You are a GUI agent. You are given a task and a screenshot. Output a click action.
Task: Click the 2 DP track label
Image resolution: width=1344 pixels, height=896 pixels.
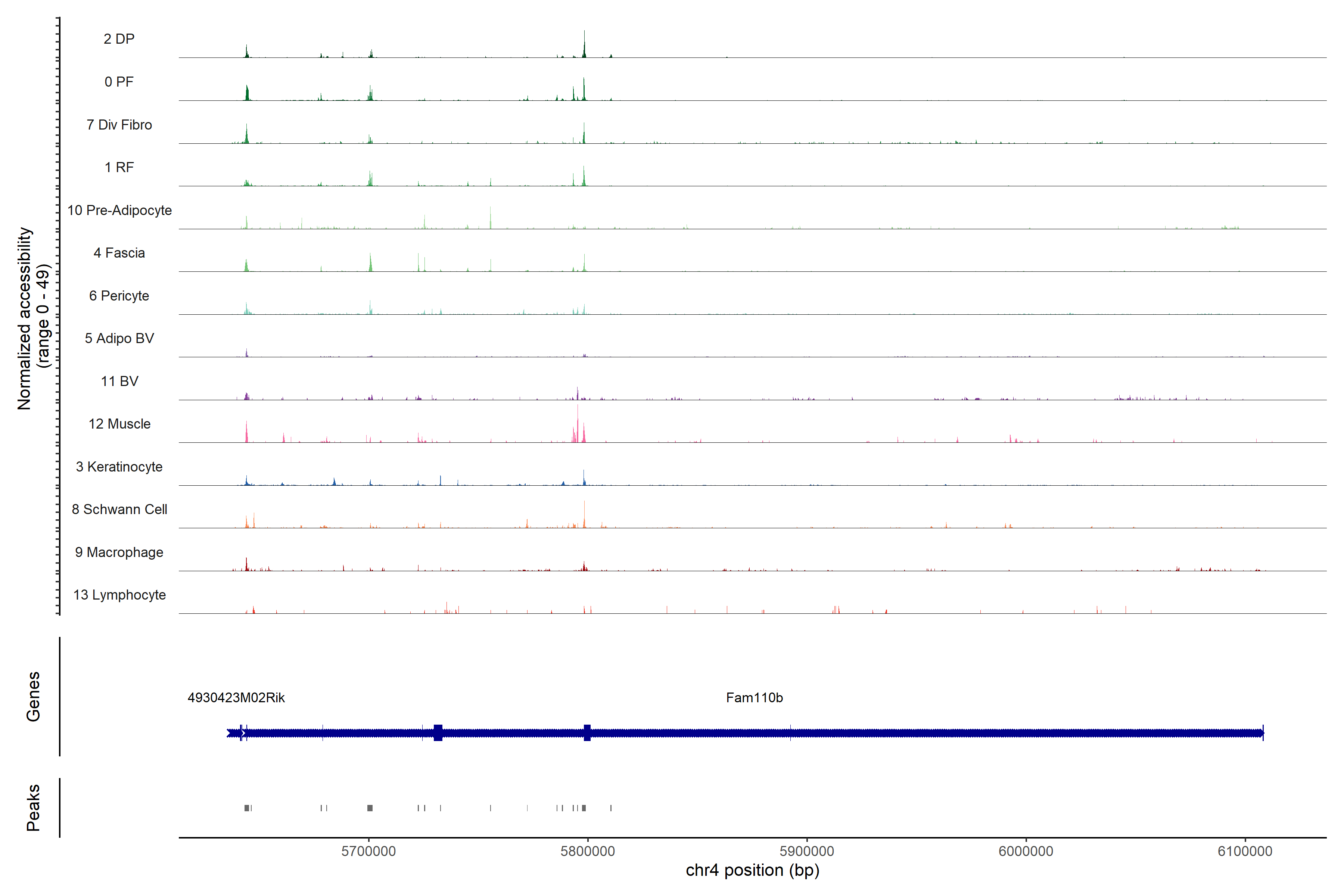point(119,39)
